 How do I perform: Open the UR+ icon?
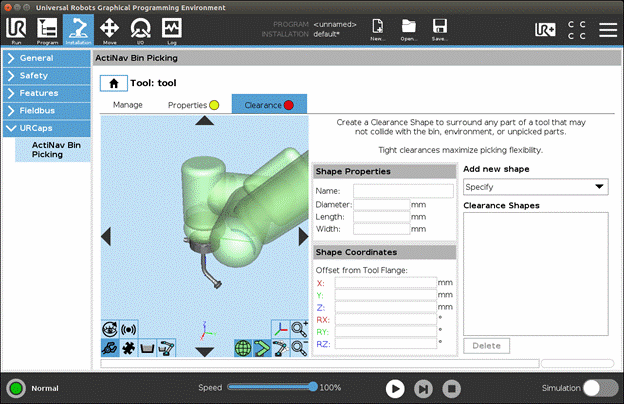click(545, 30)
